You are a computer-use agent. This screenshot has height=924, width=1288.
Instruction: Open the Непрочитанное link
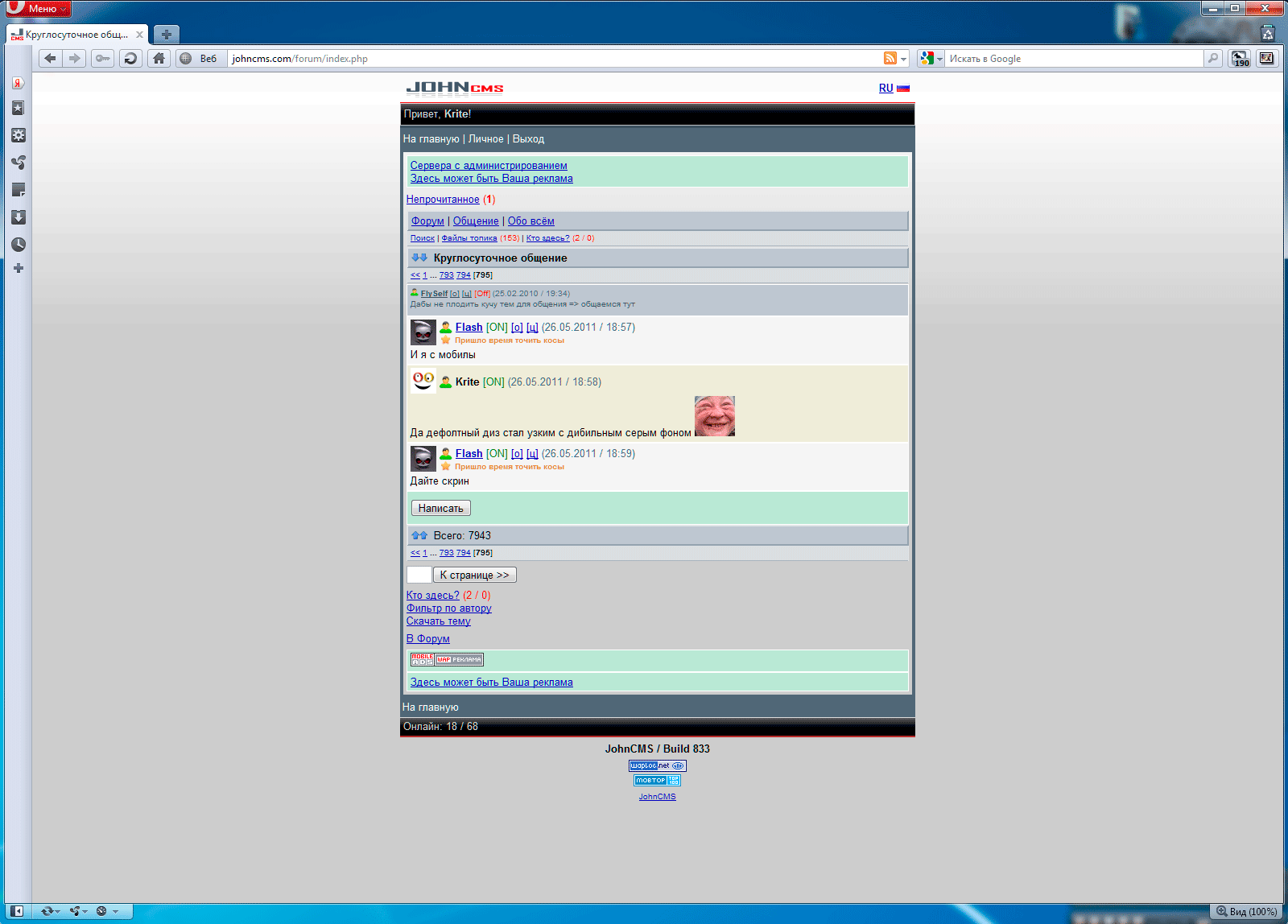tap(443, 200)
